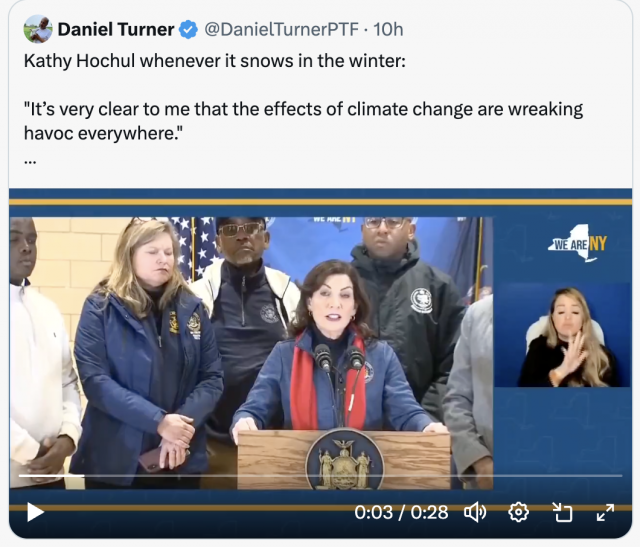Screen dimensions: 640x547
Task: Click the blue verified badge
Action: pos(189,29)
